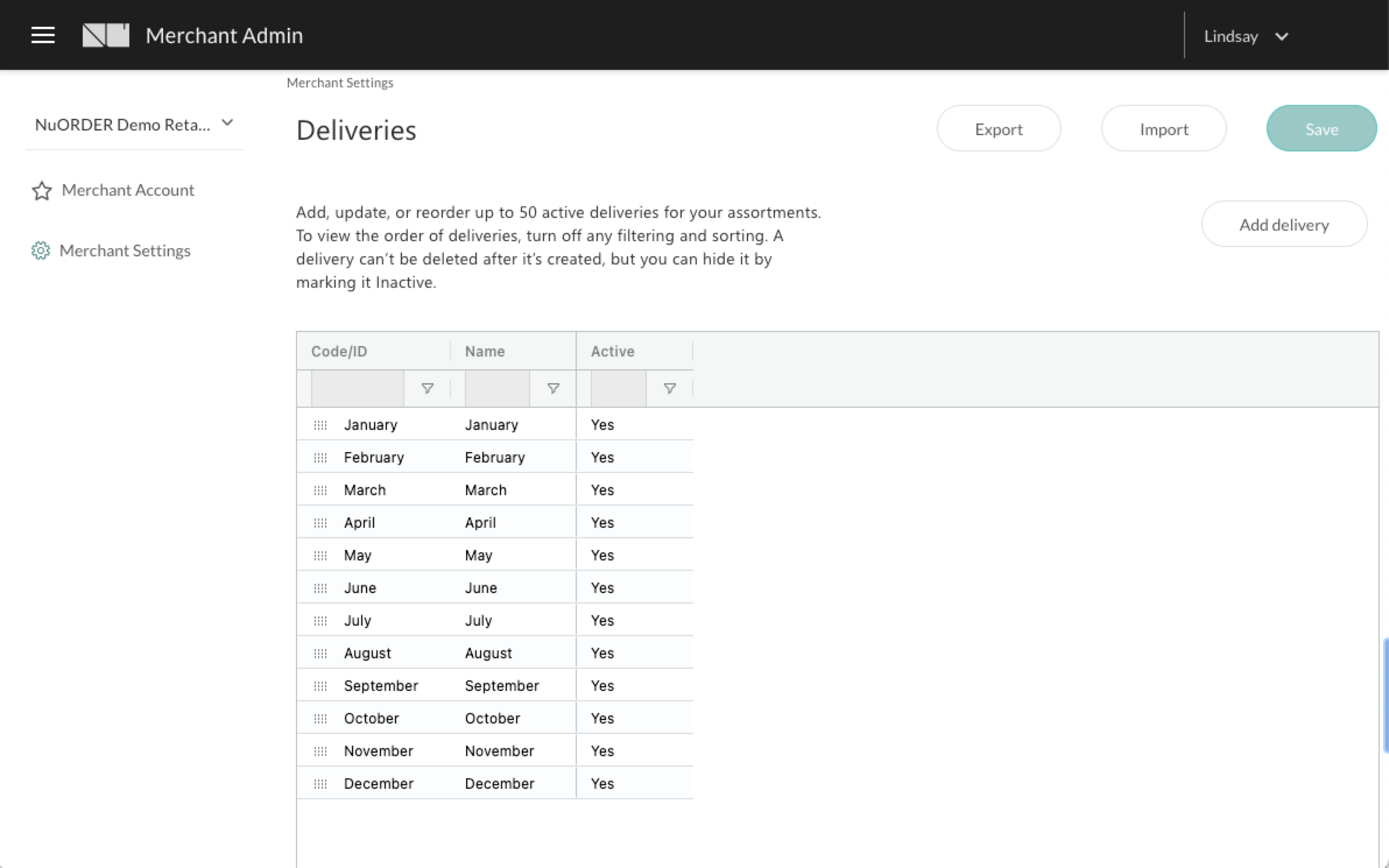The image size is (1389, 868).
Task: Click the drag handle for October row
Action: (320, 718)
